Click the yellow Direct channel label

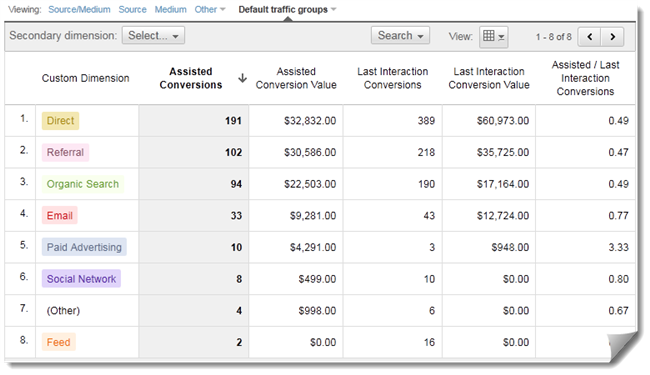(60, 121)
